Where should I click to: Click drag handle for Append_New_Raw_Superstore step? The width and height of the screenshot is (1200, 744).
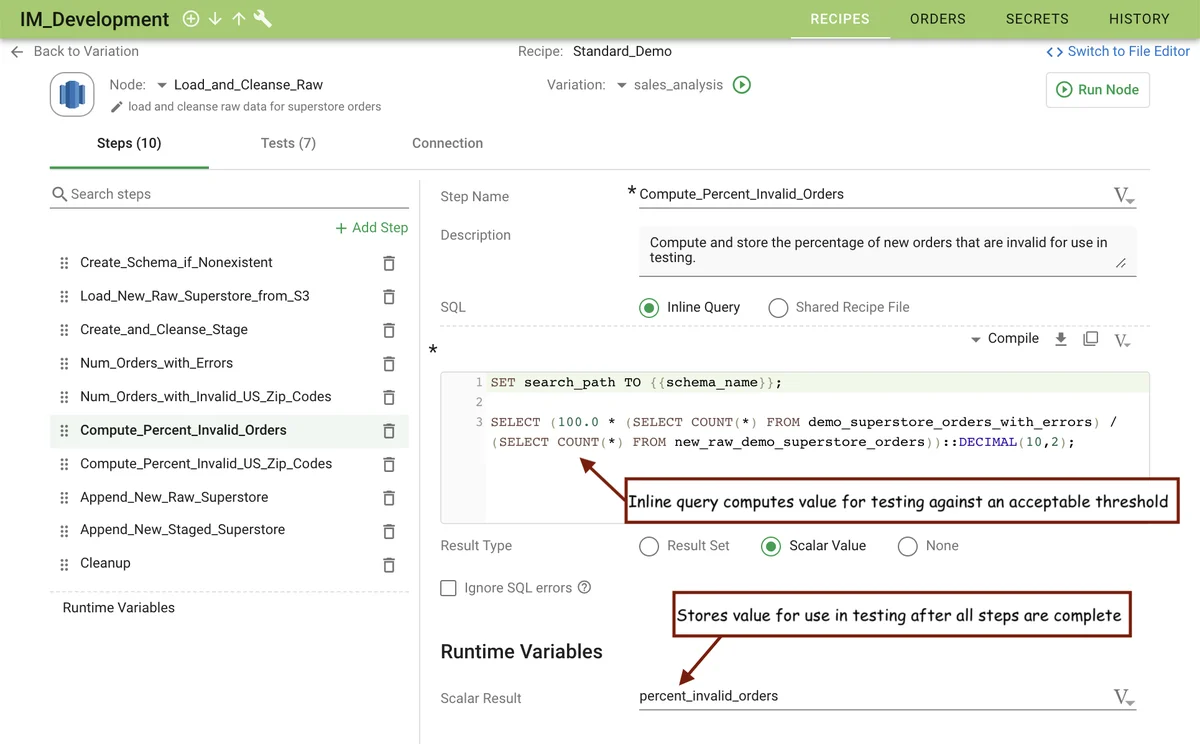coord(64,498)
